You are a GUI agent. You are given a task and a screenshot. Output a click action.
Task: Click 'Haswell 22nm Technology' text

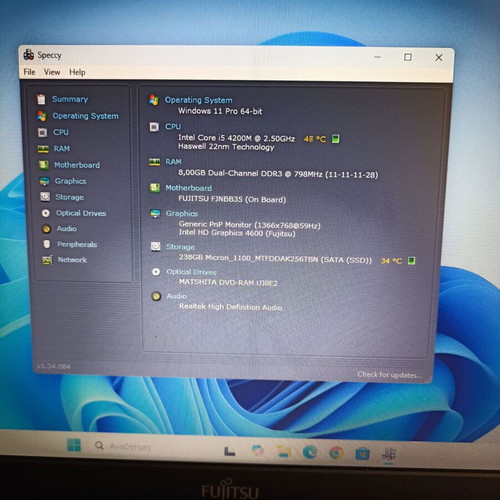(226, 147)
